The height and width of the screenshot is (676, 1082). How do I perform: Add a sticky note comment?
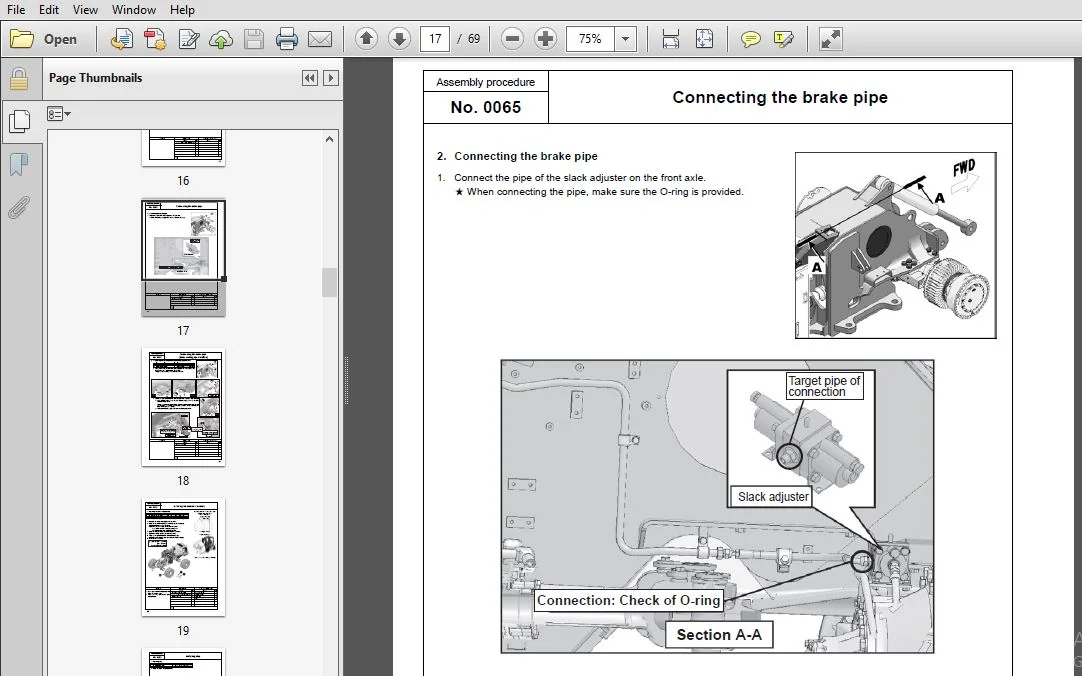point(750,39)
